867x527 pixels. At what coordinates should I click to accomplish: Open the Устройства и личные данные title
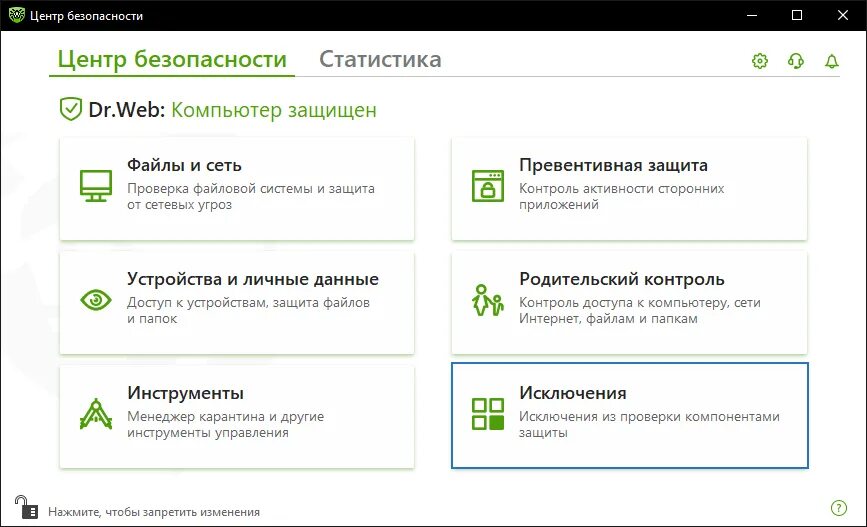coord(253,279)
